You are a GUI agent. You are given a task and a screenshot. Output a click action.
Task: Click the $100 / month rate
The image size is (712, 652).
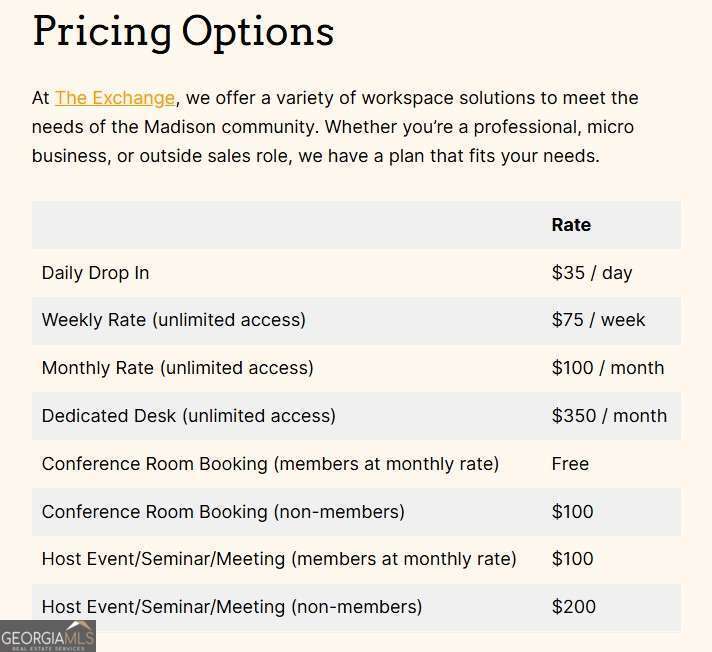(x=608, y=368)
